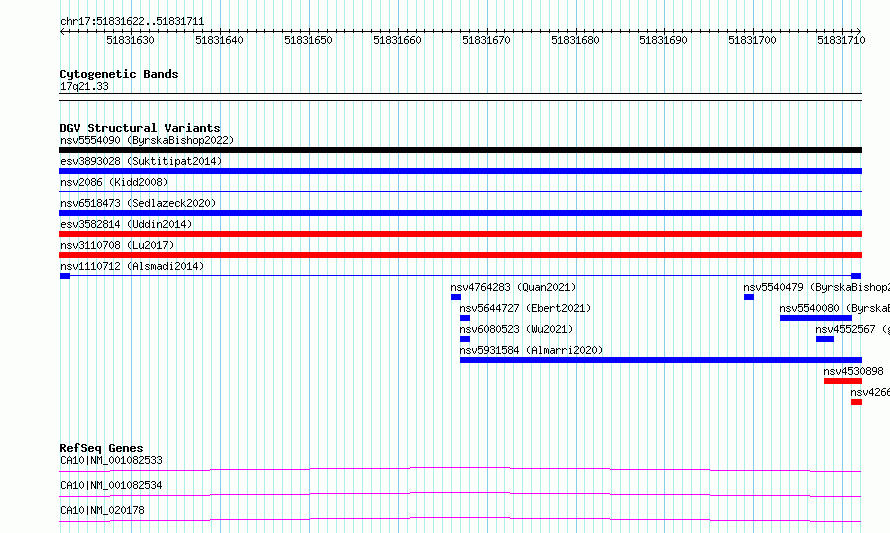
Task: Open CA10|NM_001082533 gene label
Action: (111, 460)
